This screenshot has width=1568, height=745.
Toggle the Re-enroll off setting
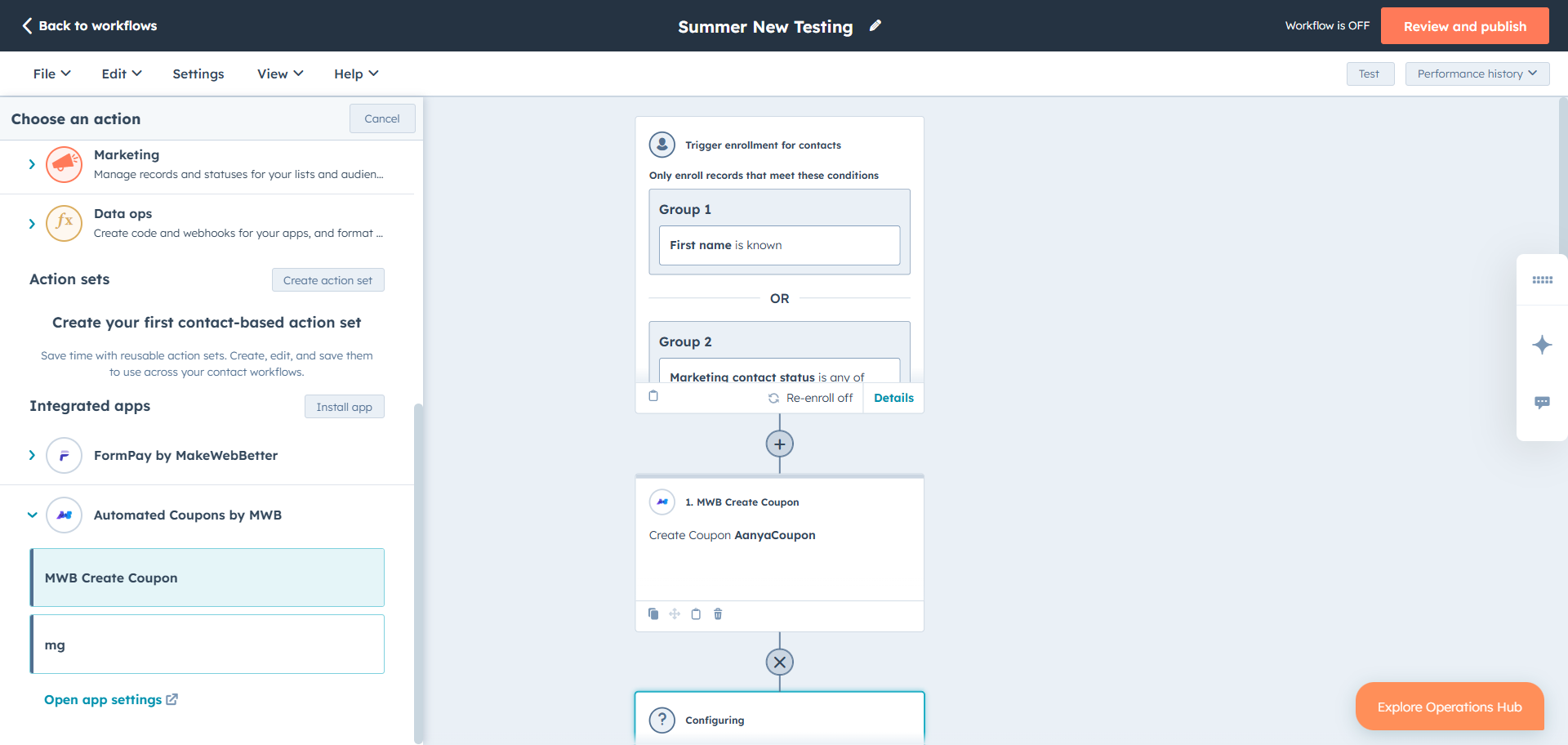(x=811, y=398)
